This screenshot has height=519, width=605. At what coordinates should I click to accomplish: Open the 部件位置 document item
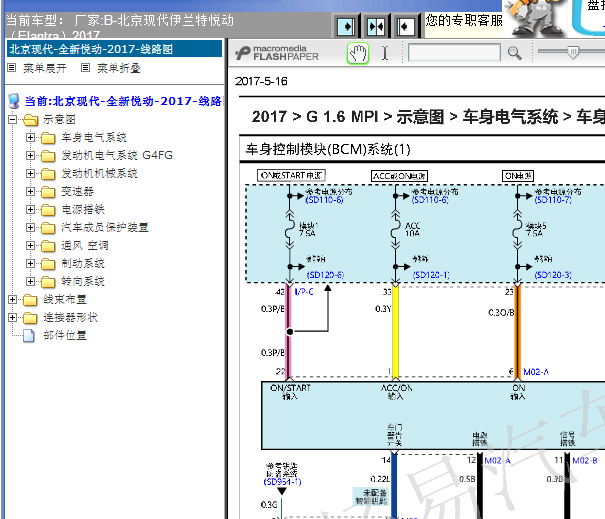click(x=65, y=335)
